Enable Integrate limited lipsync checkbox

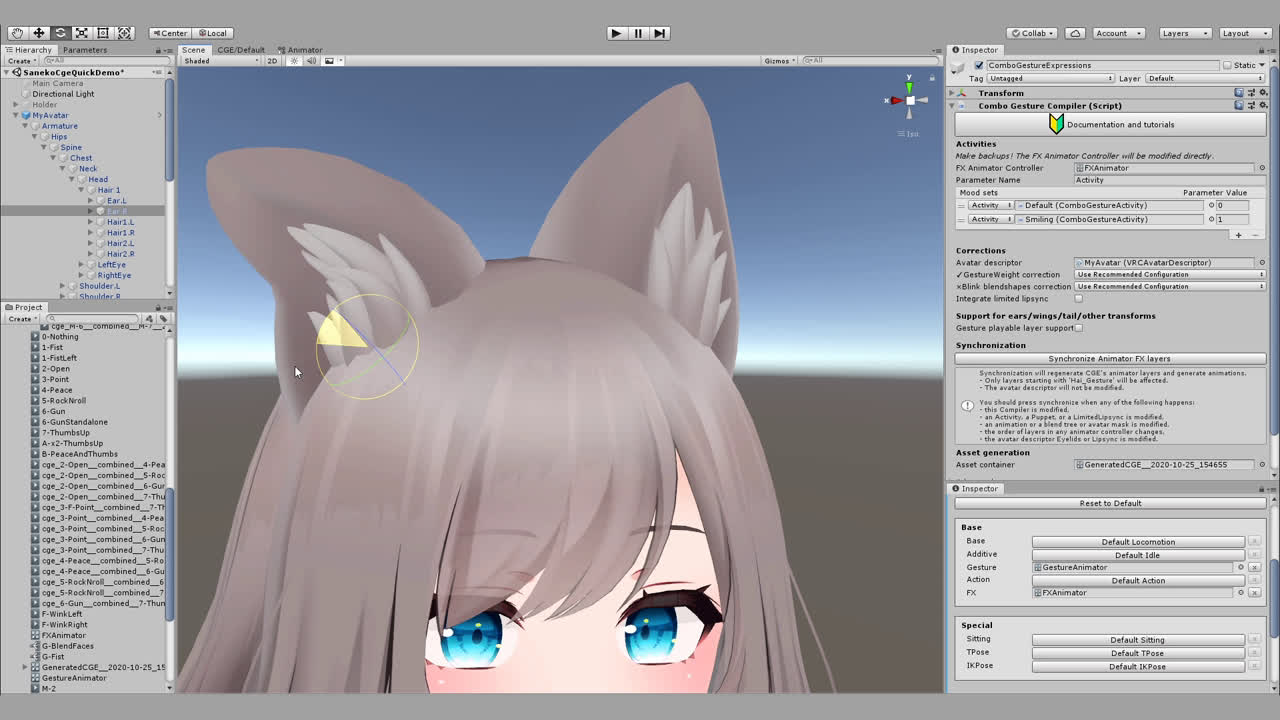click(x=1079, y=299)
